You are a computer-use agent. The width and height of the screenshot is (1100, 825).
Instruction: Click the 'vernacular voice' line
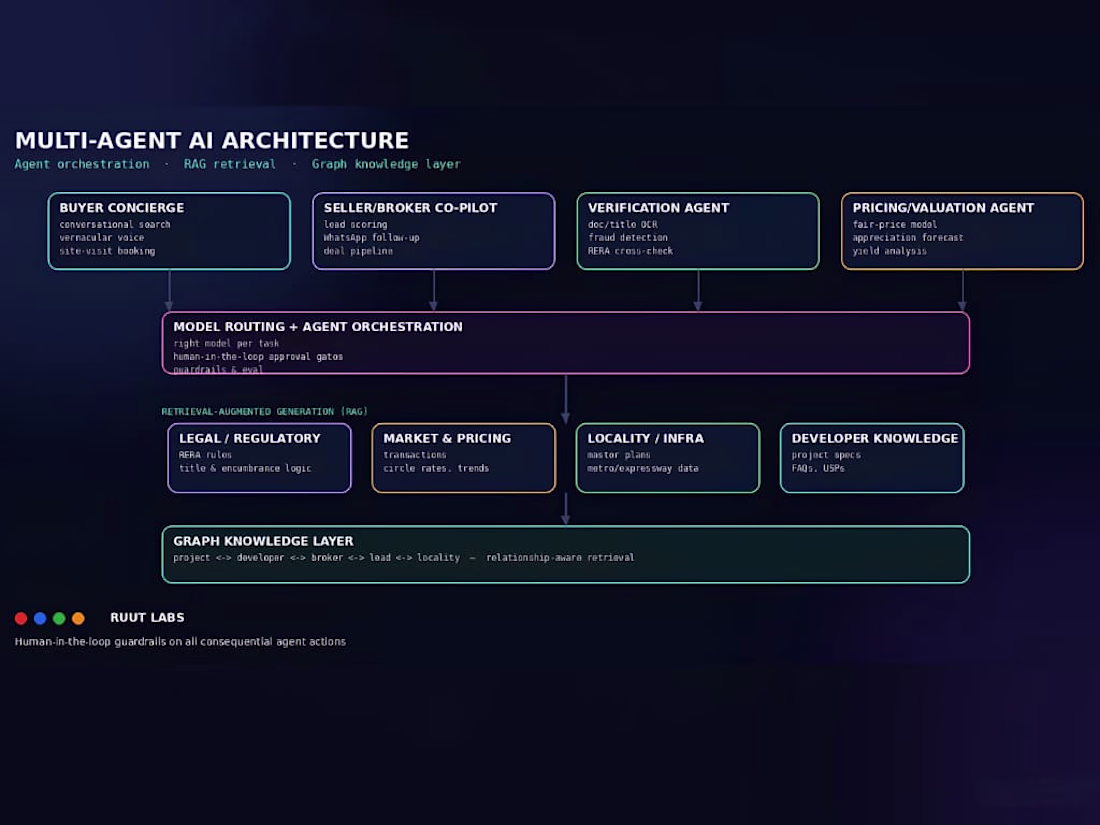(x=102, y=238)
